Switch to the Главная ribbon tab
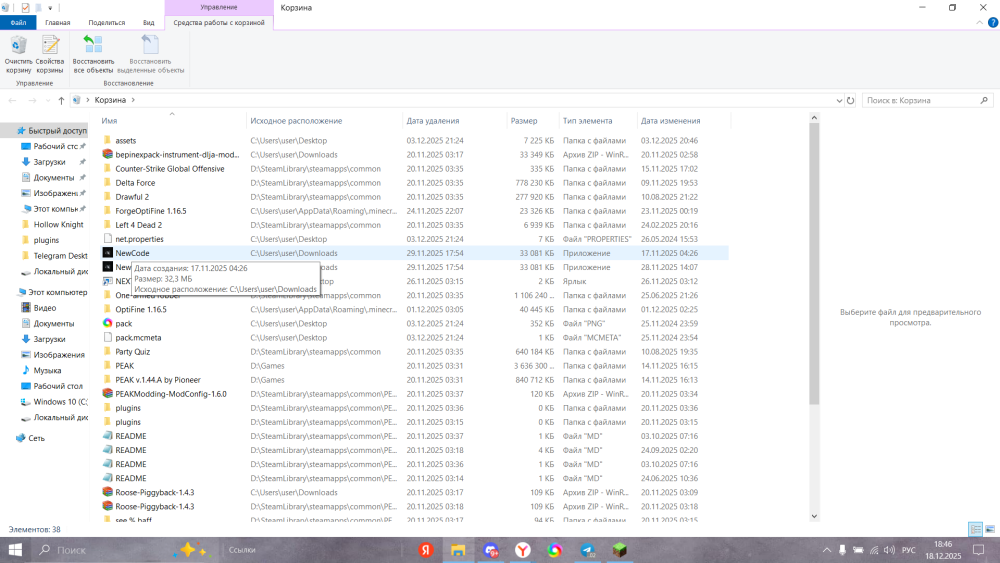Viewport: 1000px width, 563px height. tap(57, 22)
